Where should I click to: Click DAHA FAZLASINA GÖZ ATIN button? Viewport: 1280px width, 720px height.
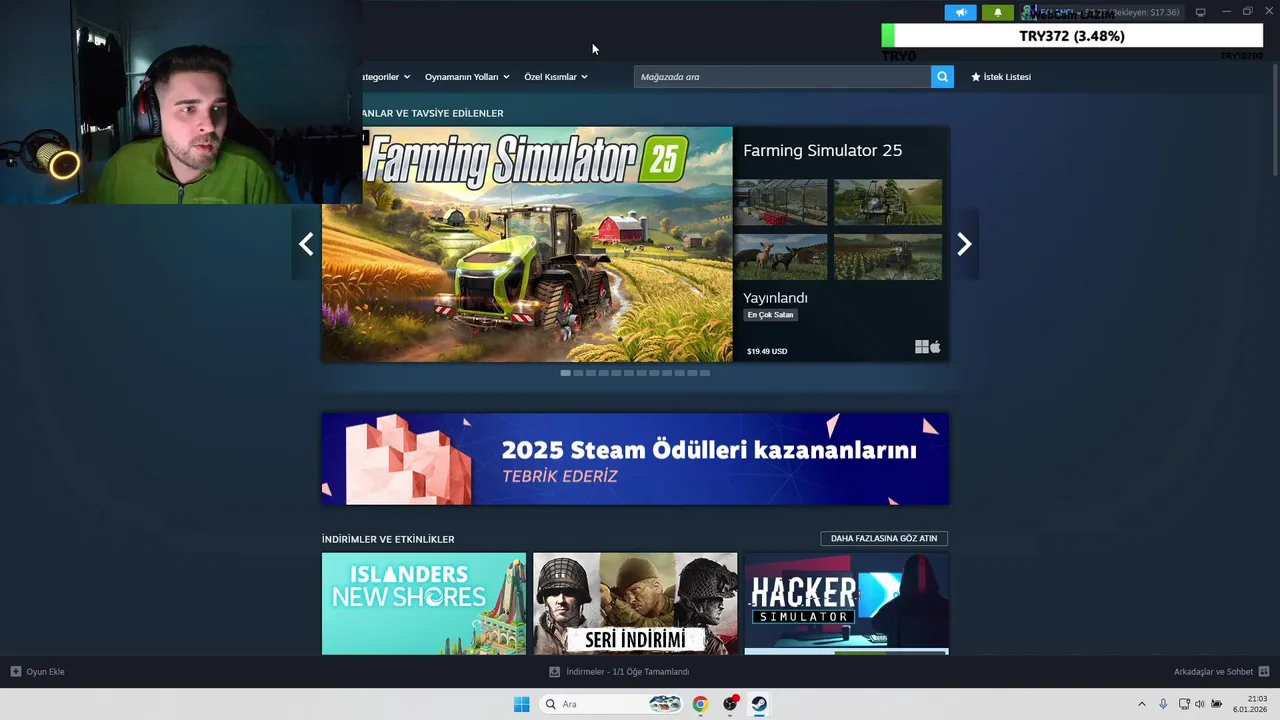pyautogui.click(x=884, y=538)
